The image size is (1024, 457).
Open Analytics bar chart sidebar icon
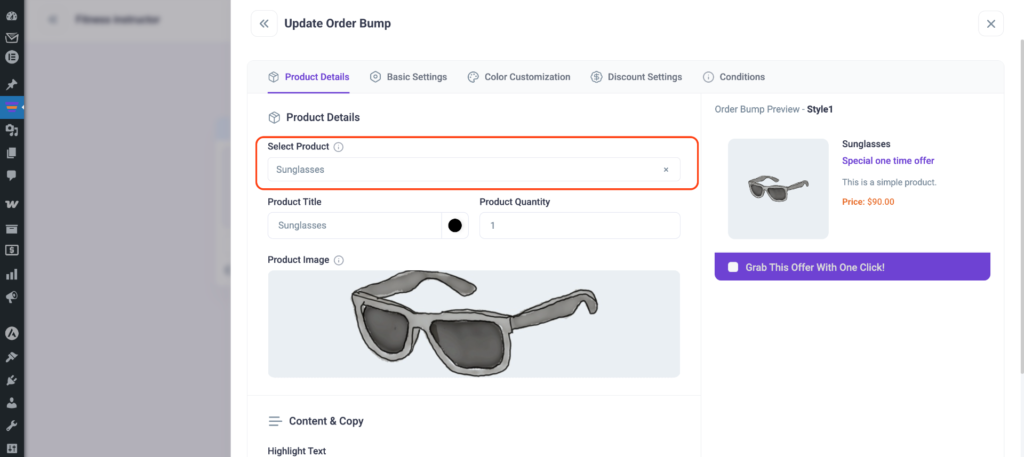11,274
